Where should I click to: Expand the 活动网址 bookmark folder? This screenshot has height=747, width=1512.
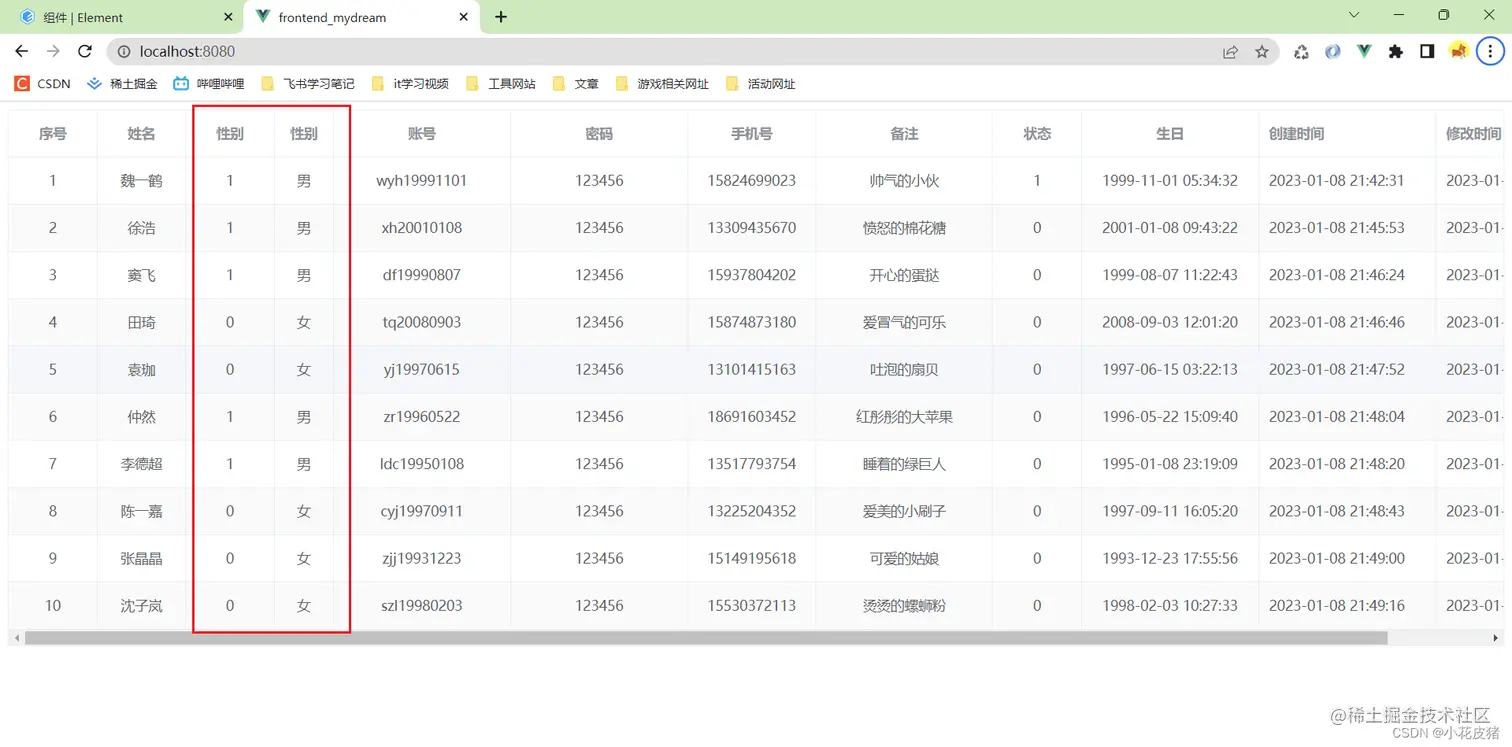pos(760,84)
